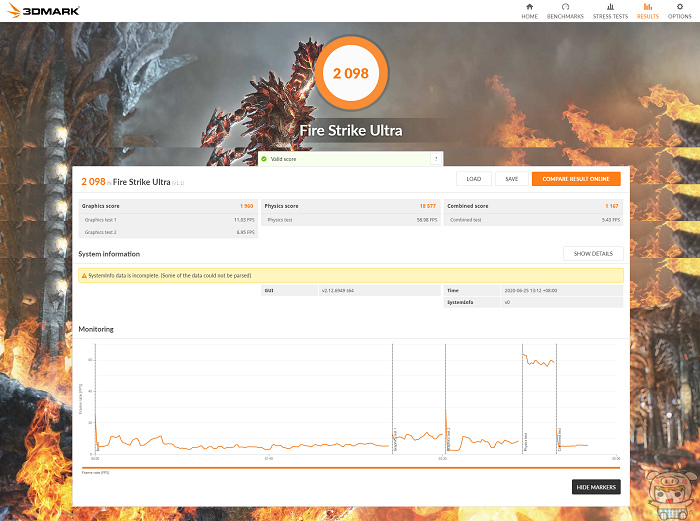Toggle the Frame rate (FPS) legend entry
The width and height of the screenshot is (700, 521).
tap(96, 472)
